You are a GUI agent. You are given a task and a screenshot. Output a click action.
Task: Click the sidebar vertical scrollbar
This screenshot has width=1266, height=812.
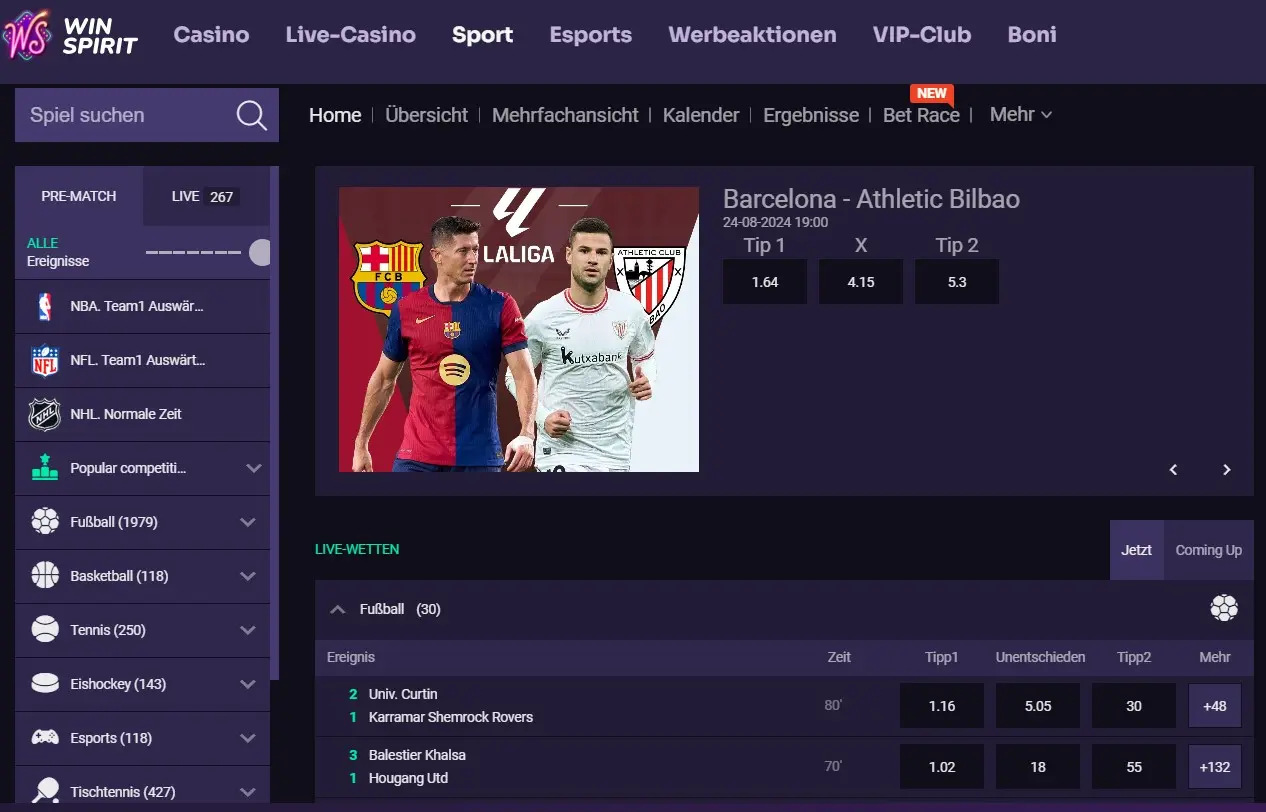(275, 422)
